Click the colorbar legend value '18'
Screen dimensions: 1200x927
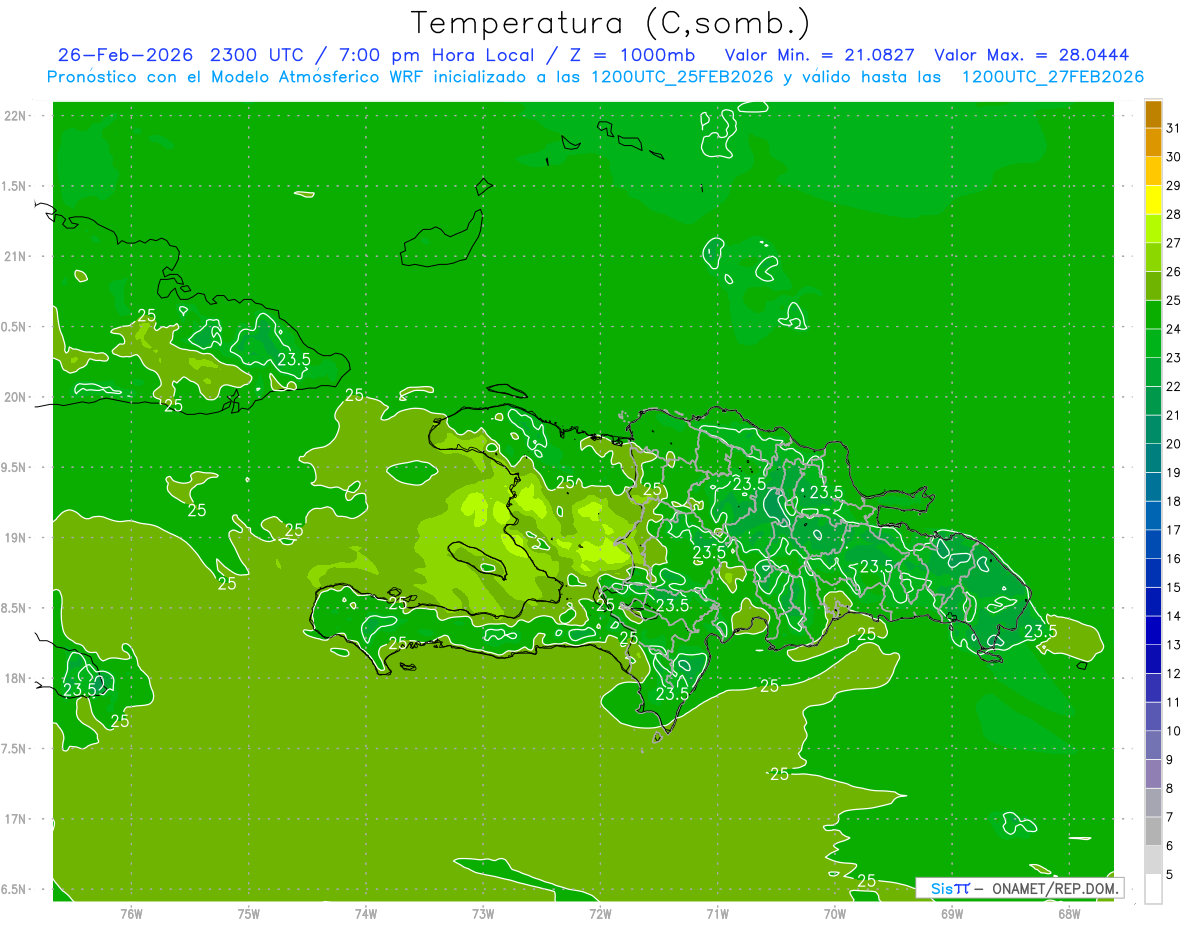[1173, 502]
